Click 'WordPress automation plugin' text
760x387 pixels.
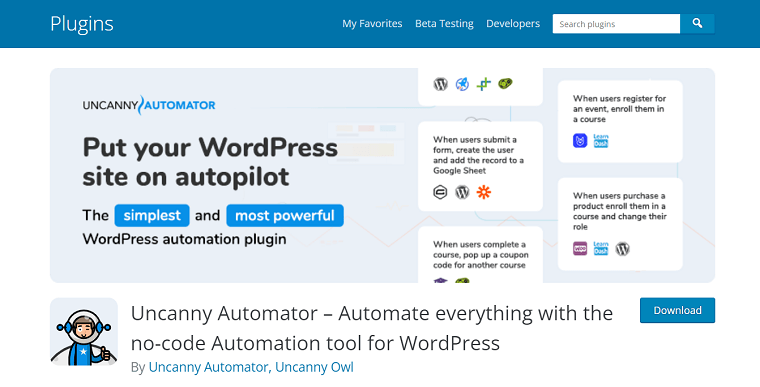184,239
